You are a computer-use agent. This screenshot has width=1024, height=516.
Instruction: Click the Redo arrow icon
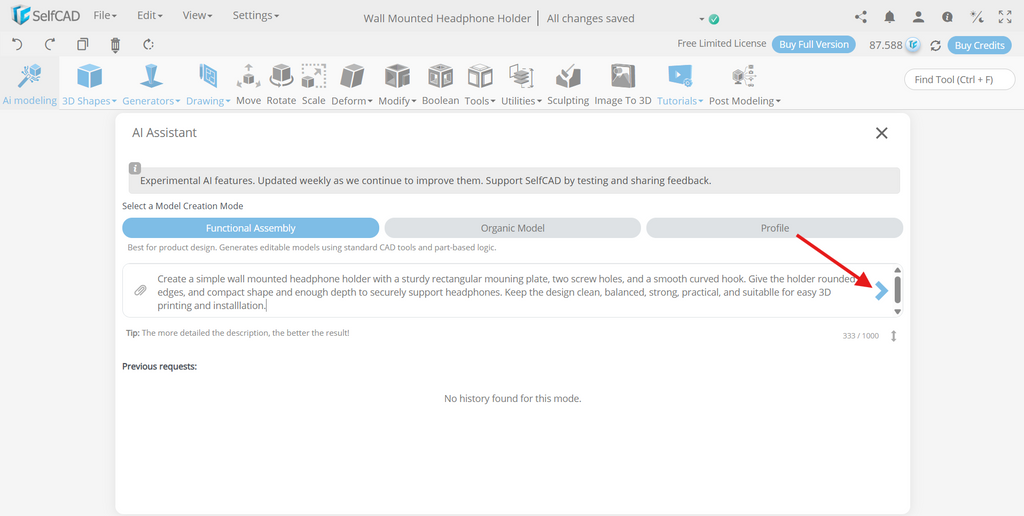[50, 44]
